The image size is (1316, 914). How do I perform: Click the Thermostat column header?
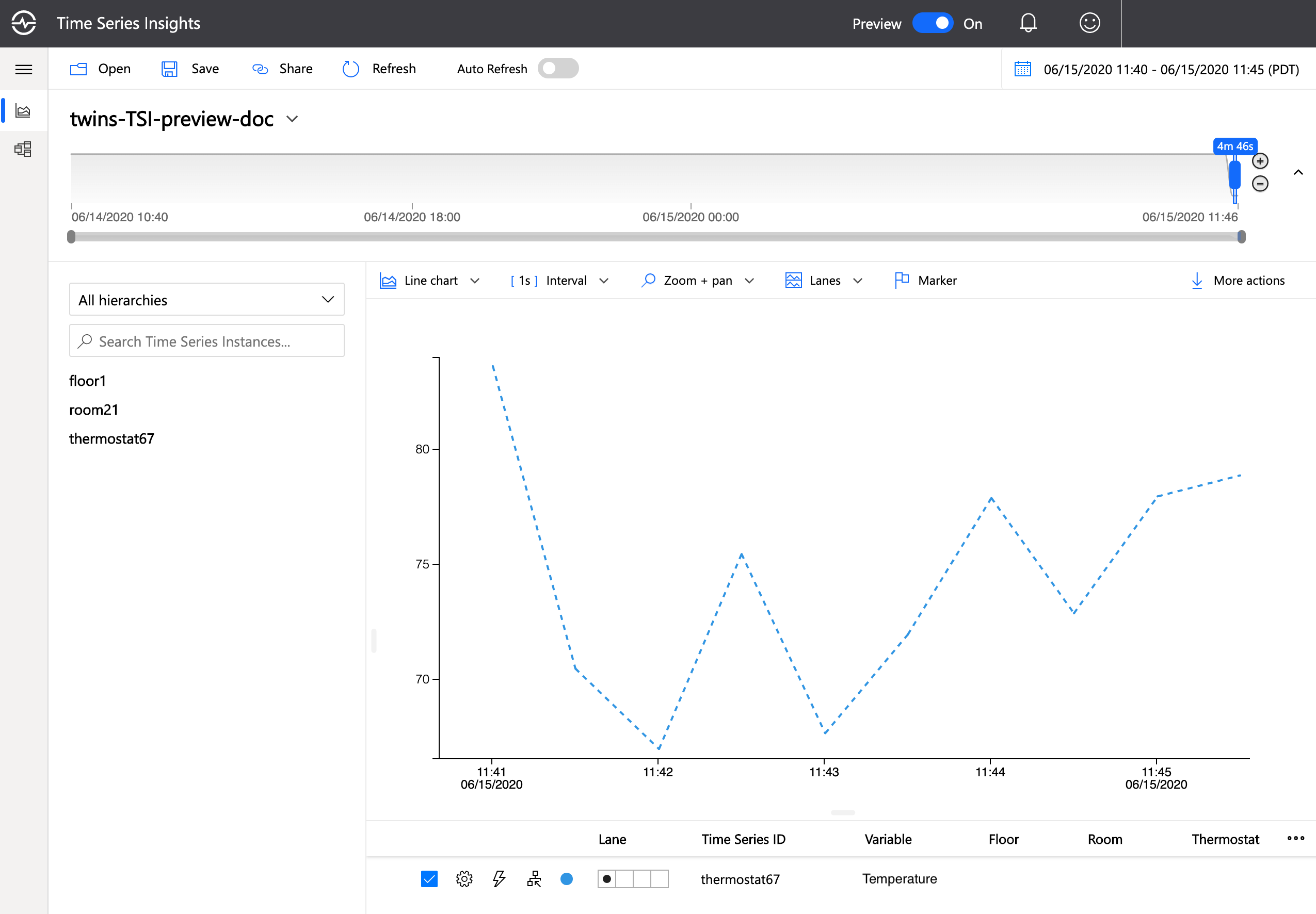(x=1225, y=839)
